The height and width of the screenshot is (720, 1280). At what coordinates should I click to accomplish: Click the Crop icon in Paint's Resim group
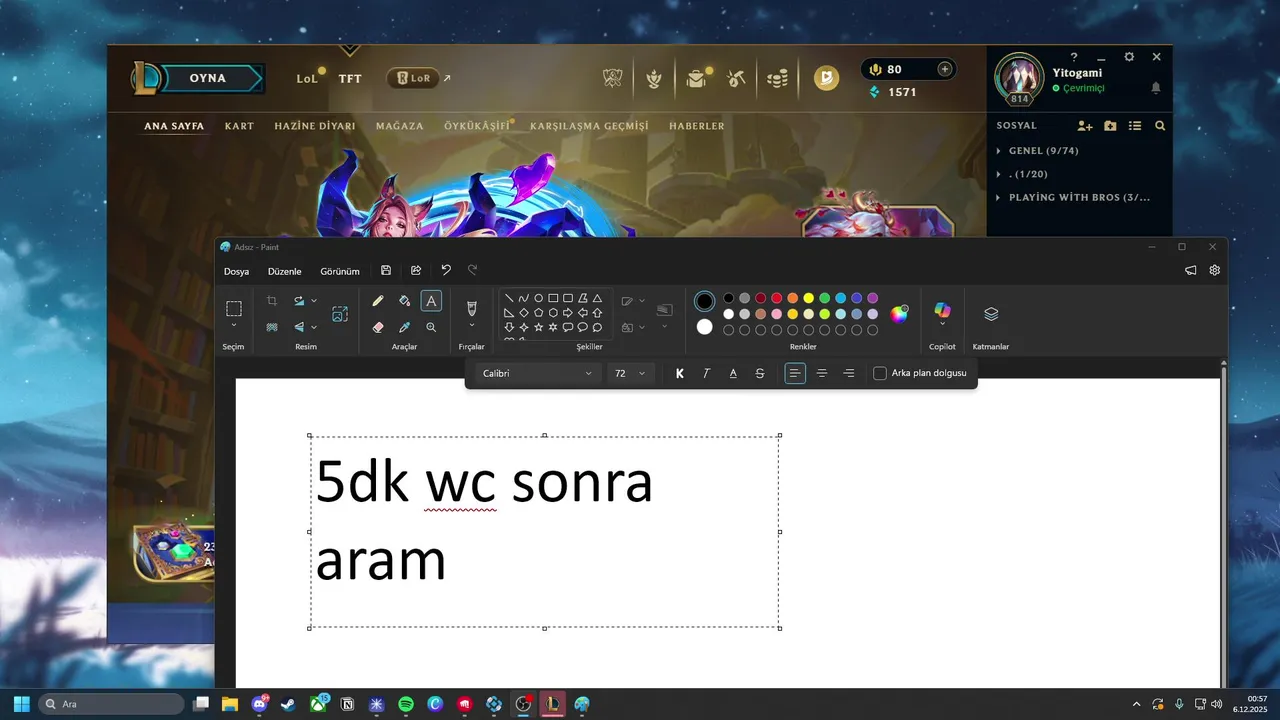pos(272,301)
